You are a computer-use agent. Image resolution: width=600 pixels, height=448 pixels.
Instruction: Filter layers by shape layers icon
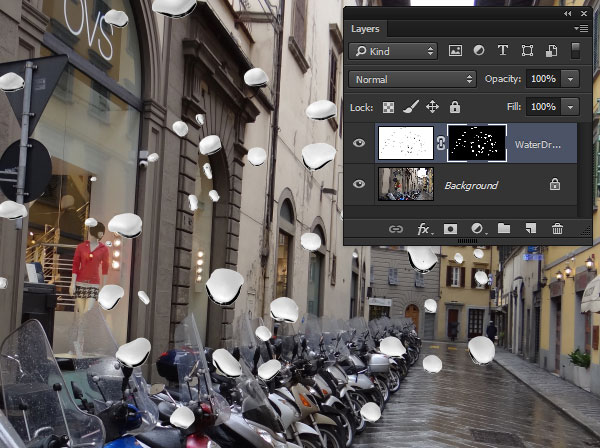pyautogui.click(x=526, y=51)
